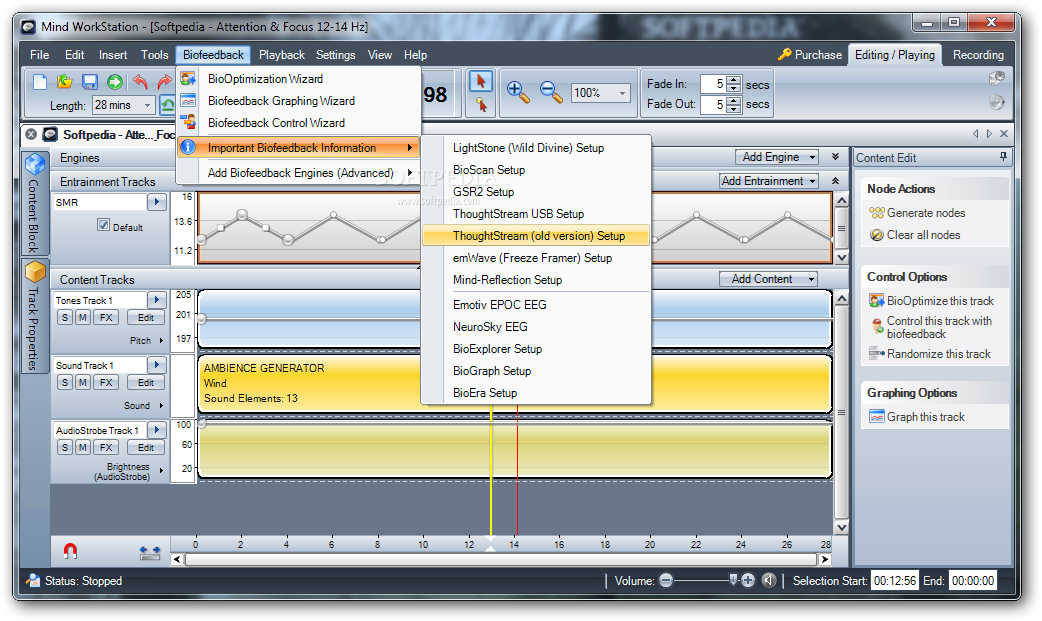Click the Purchase key icon
Viewport: 1042px width, 621px height.
tap(784, 55)
